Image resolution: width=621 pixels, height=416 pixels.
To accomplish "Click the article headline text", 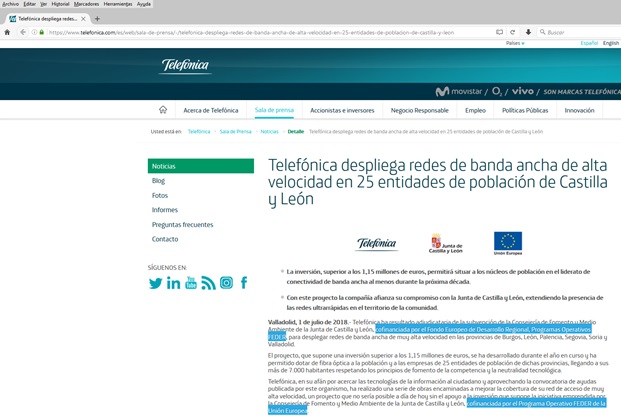I will point(438,182).
